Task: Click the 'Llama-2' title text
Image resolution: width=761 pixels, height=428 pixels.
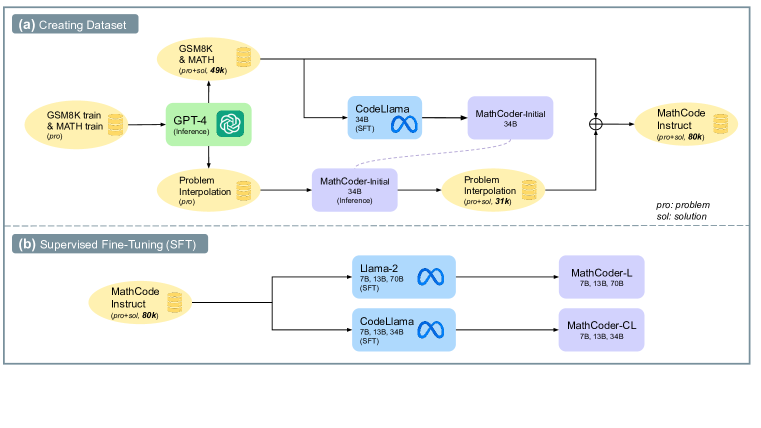Action: (379, 268)
